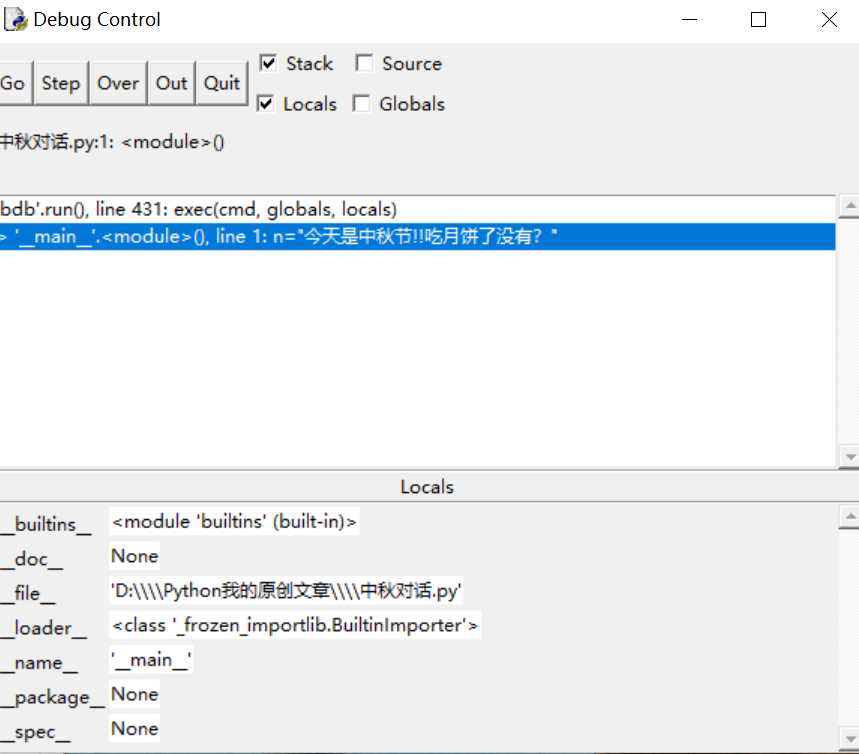Click the Over button
859x754 pixels.
[118, 83]
